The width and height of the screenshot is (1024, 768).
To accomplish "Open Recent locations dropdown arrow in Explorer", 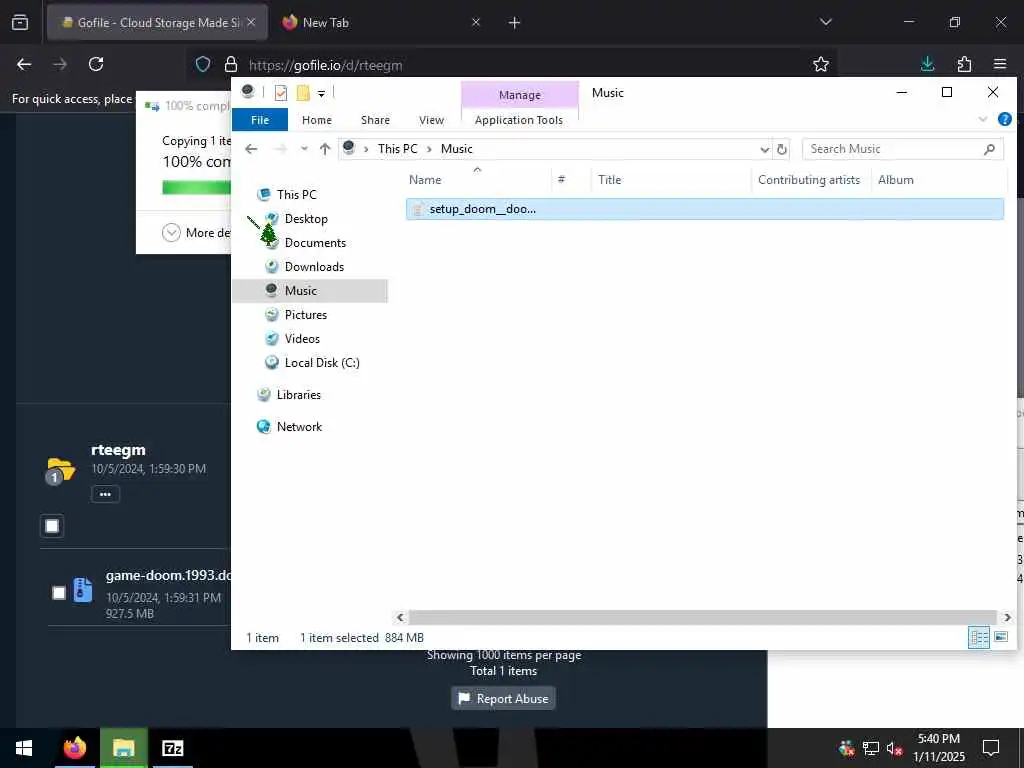I will click(x=304, y=149).
